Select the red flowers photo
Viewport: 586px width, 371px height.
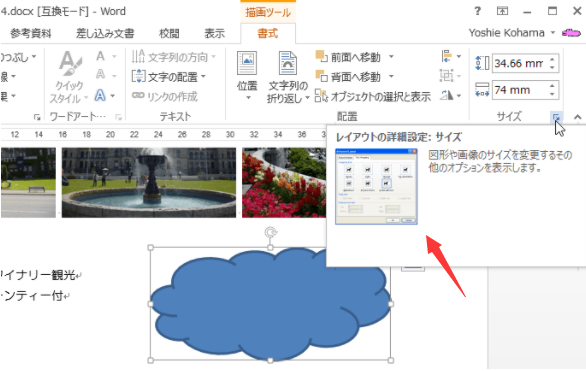284,182
